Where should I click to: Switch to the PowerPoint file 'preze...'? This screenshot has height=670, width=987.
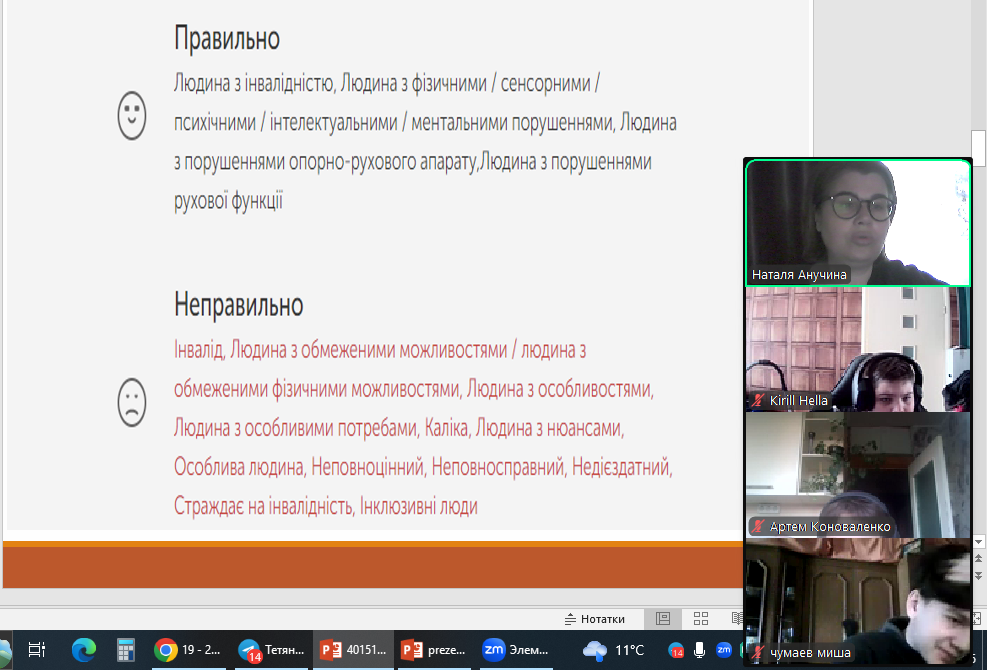(434, 650)
